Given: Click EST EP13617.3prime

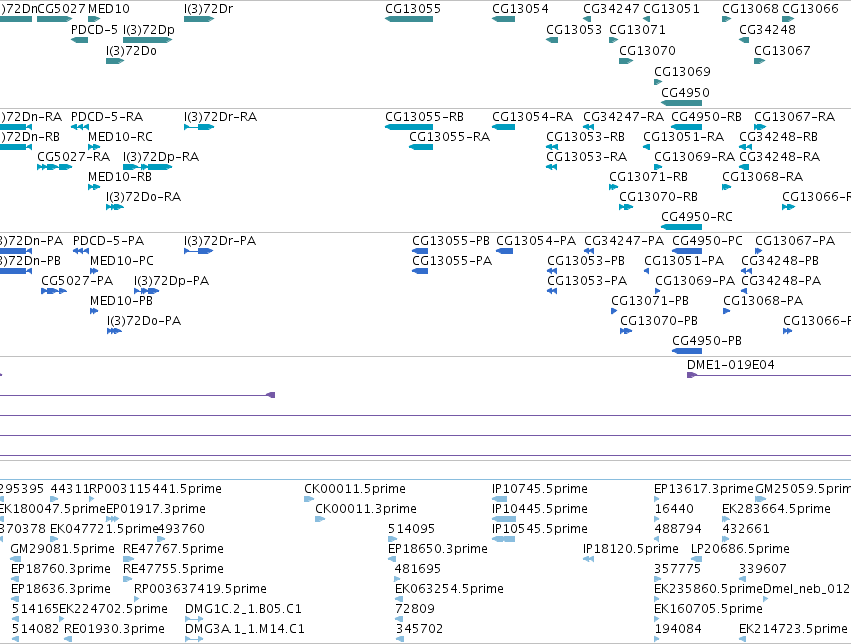Looking at the screenshot, I should tap(703, 489).
